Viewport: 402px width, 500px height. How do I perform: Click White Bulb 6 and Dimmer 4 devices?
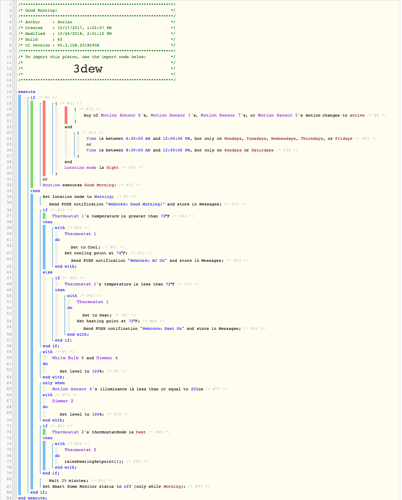click(x=85, y=358)
